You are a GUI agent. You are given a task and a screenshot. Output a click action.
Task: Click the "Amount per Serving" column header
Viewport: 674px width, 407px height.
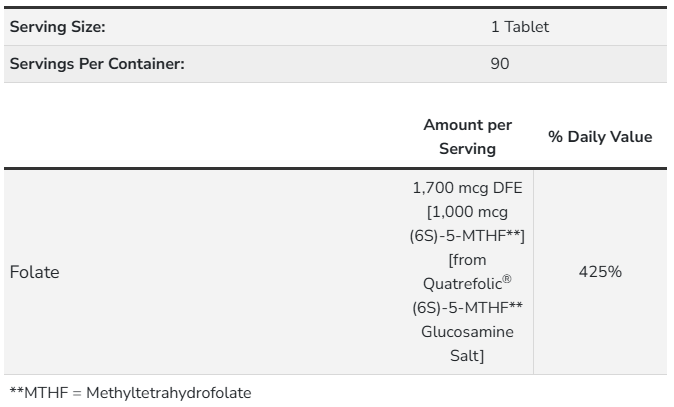tap(467, 136)
